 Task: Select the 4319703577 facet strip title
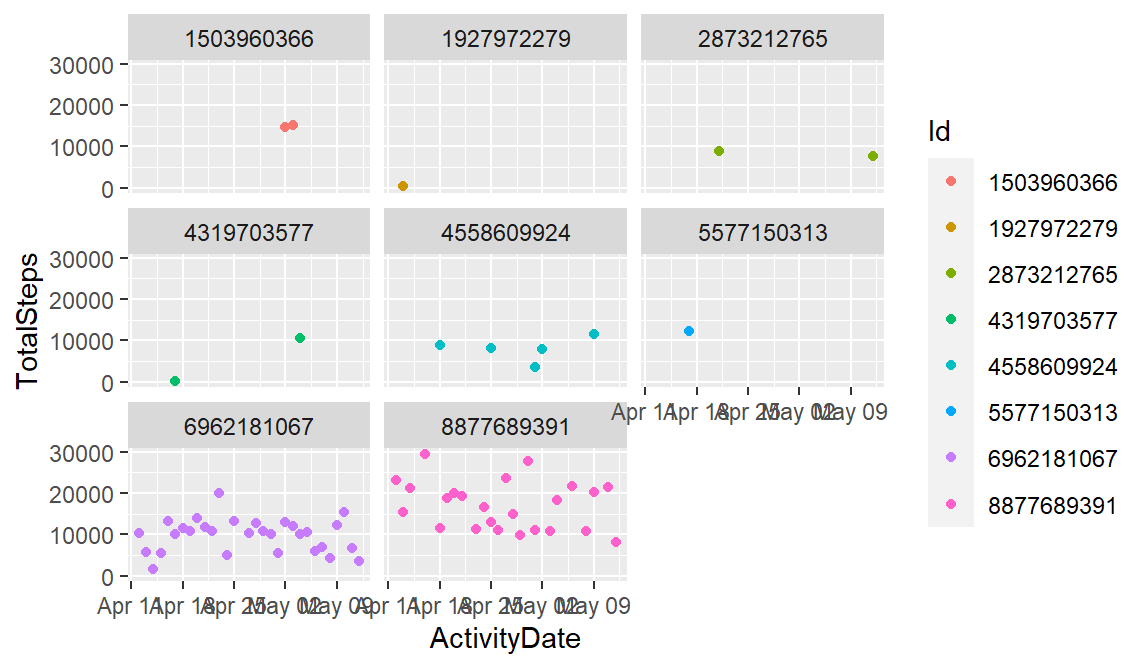point(250,233)
